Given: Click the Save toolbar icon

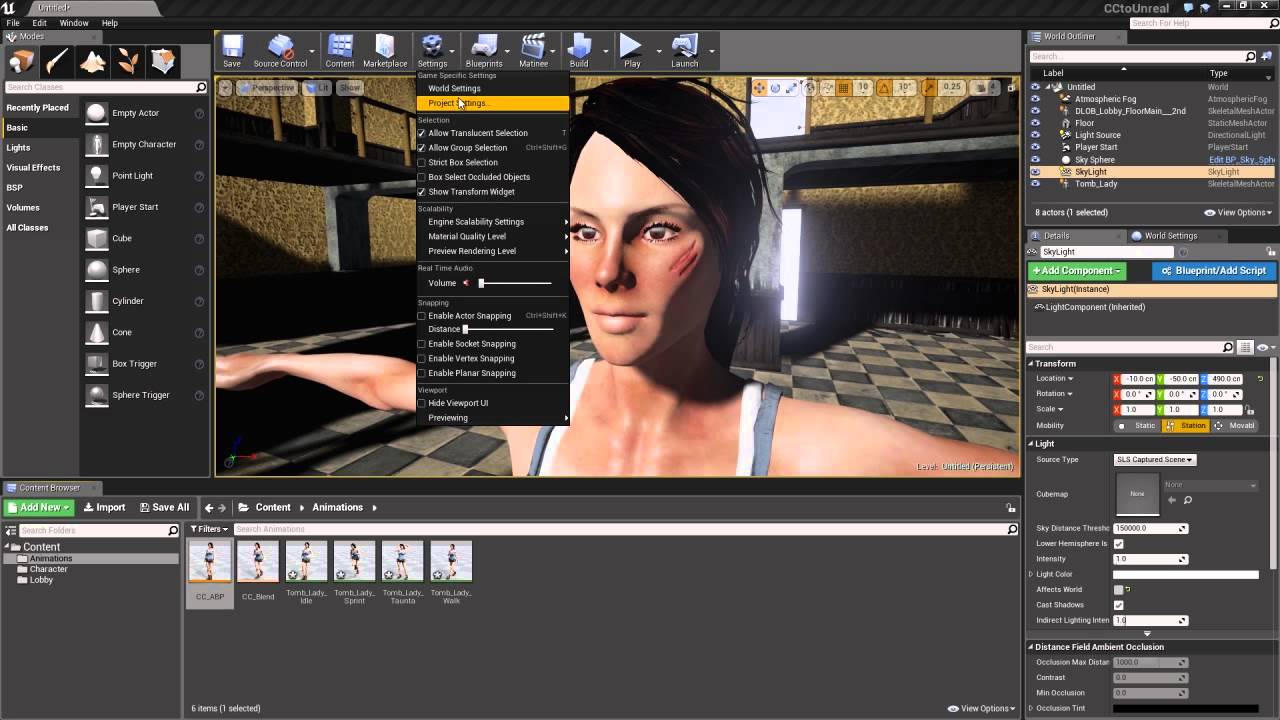Looking at the screenshot, I should [x=232, y=51].
